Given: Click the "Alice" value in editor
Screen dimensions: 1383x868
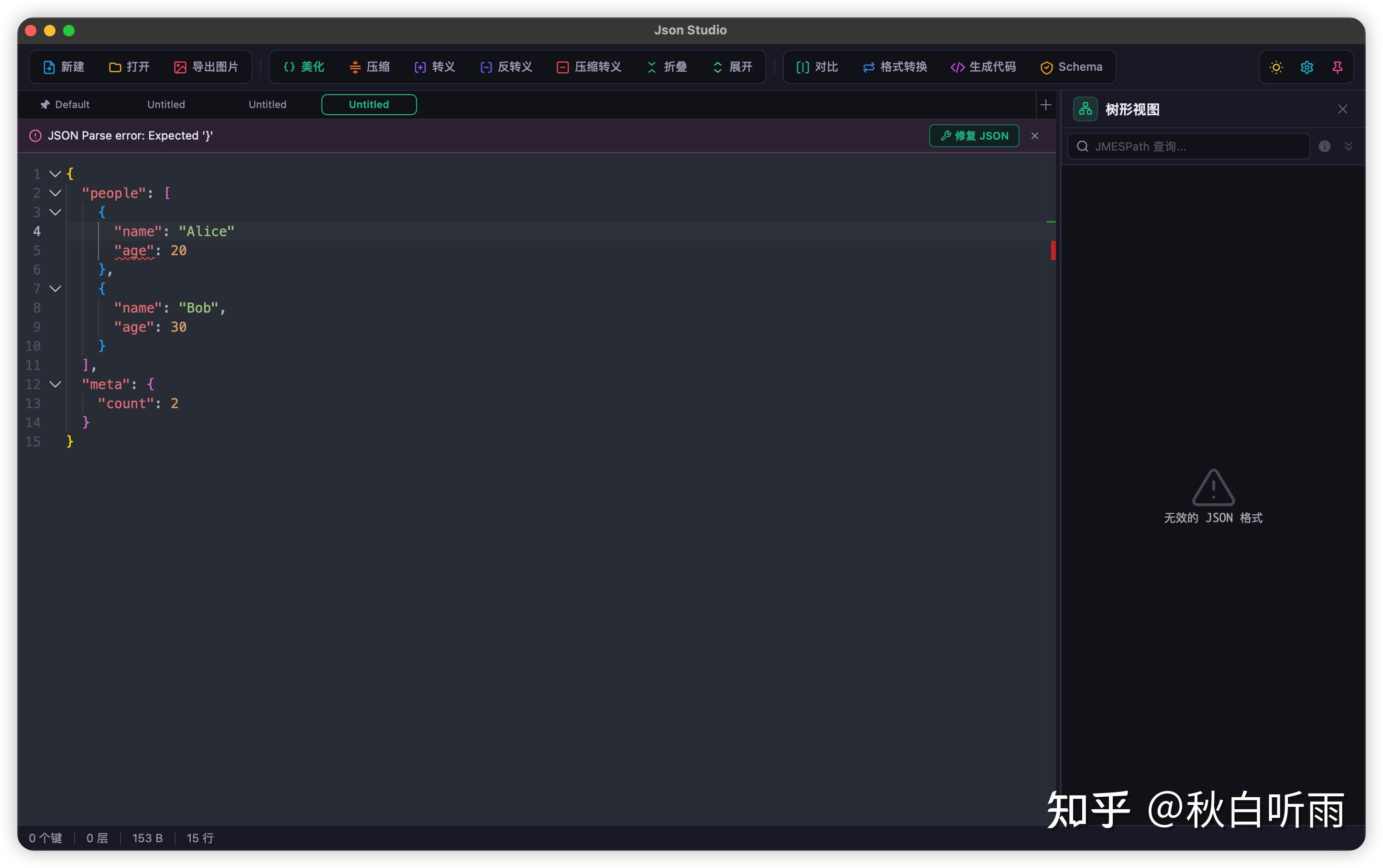Looking at the screenshot, I should 206,231.
